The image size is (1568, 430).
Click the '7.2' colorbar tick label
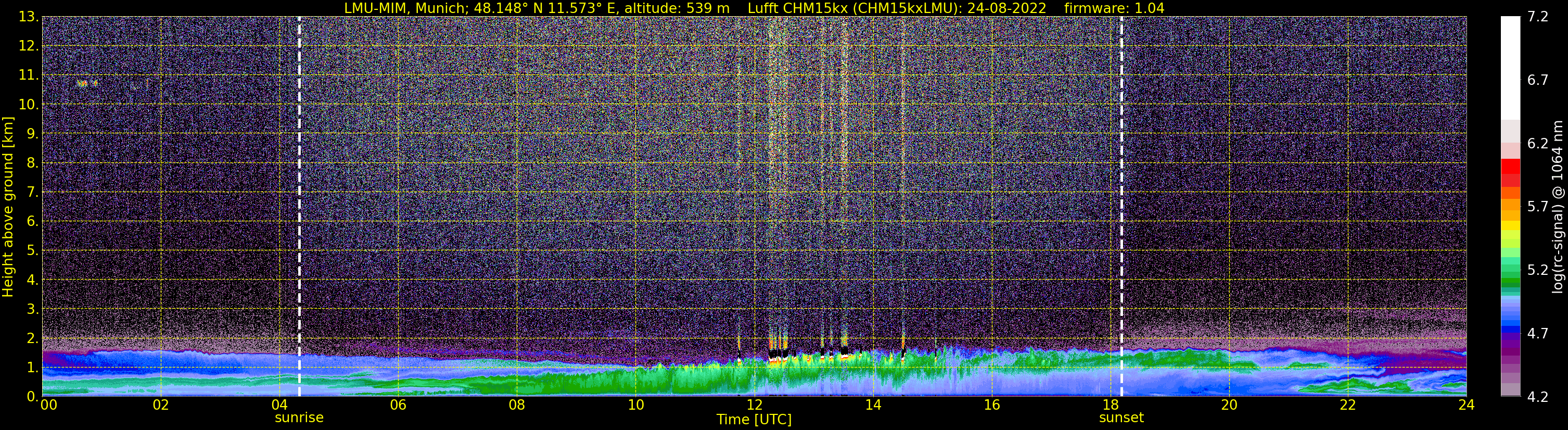click(1538, 17)
